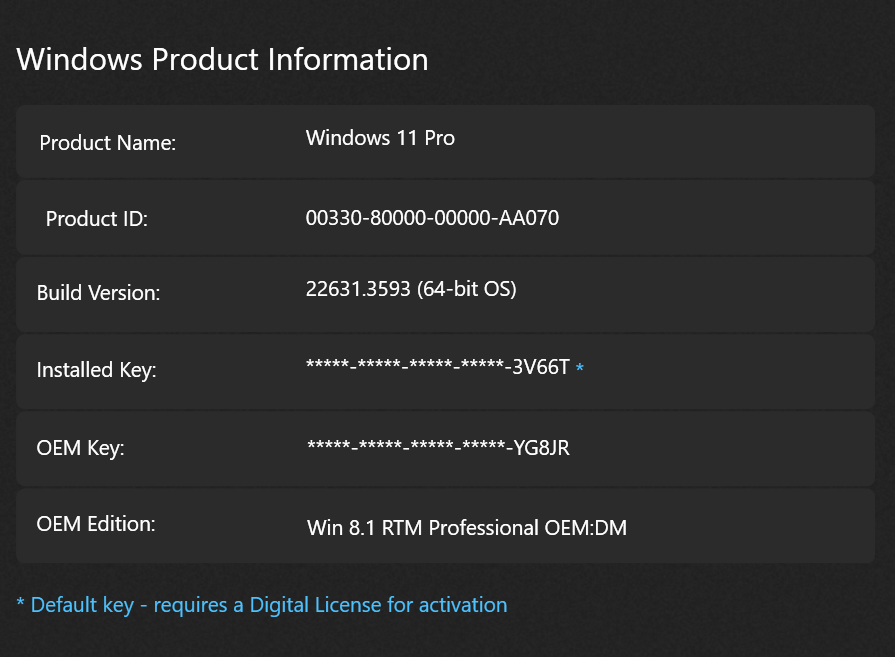
Task: Click the OEM Edition label
Action: point(96,524)
